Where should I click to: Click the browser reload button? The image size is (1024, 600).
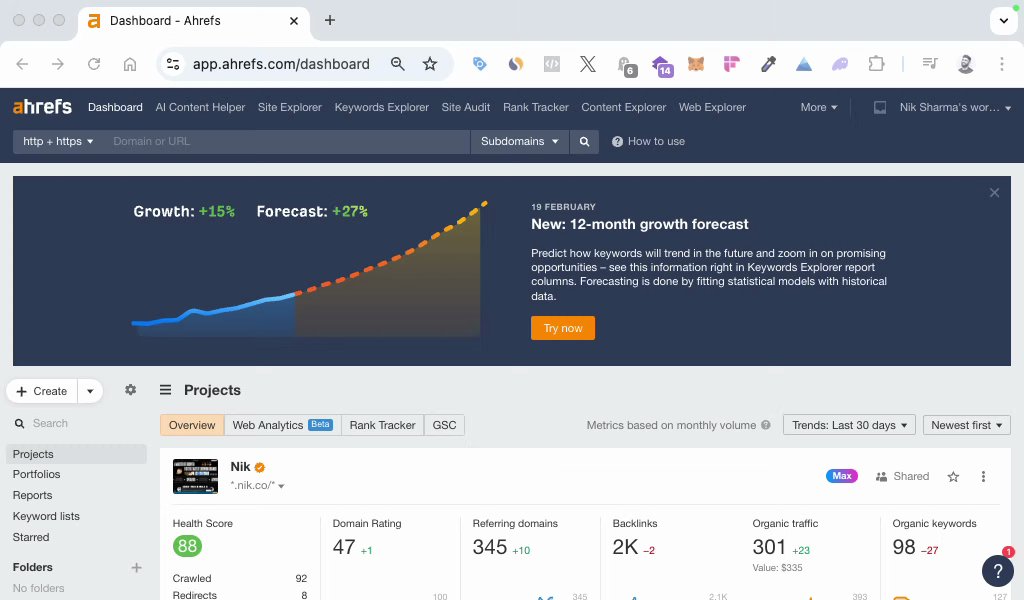[x=94, y=64]
